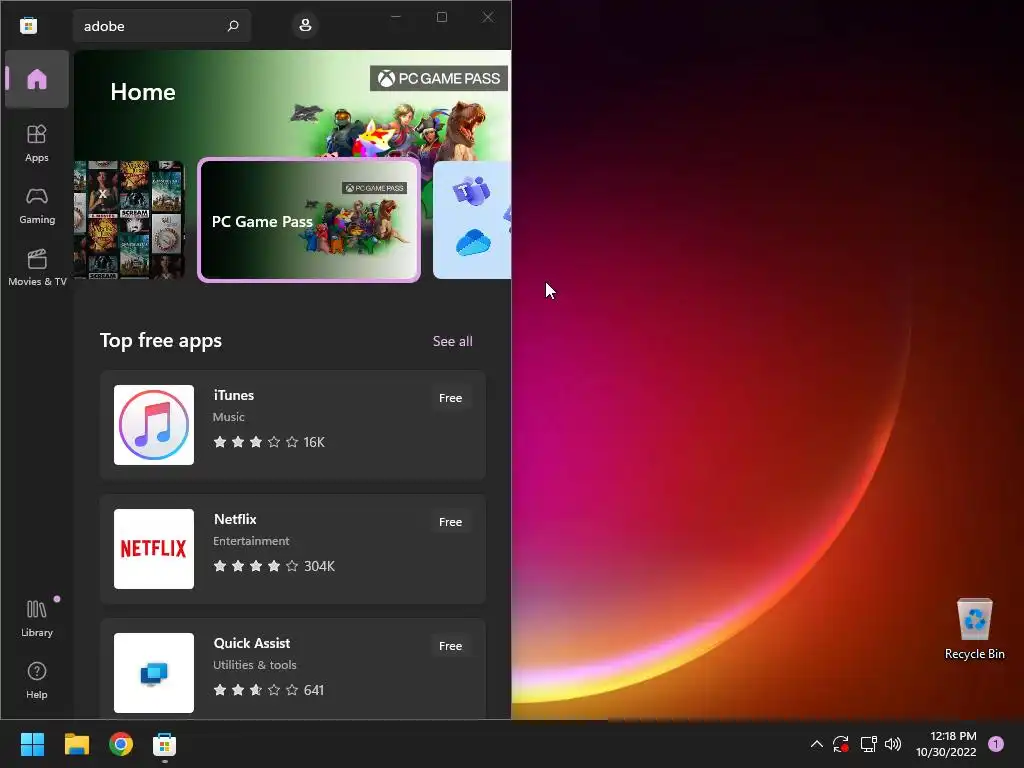1024x768 pixels.
Task: Open the movies collage carousel card
Action: coord(129,220)
